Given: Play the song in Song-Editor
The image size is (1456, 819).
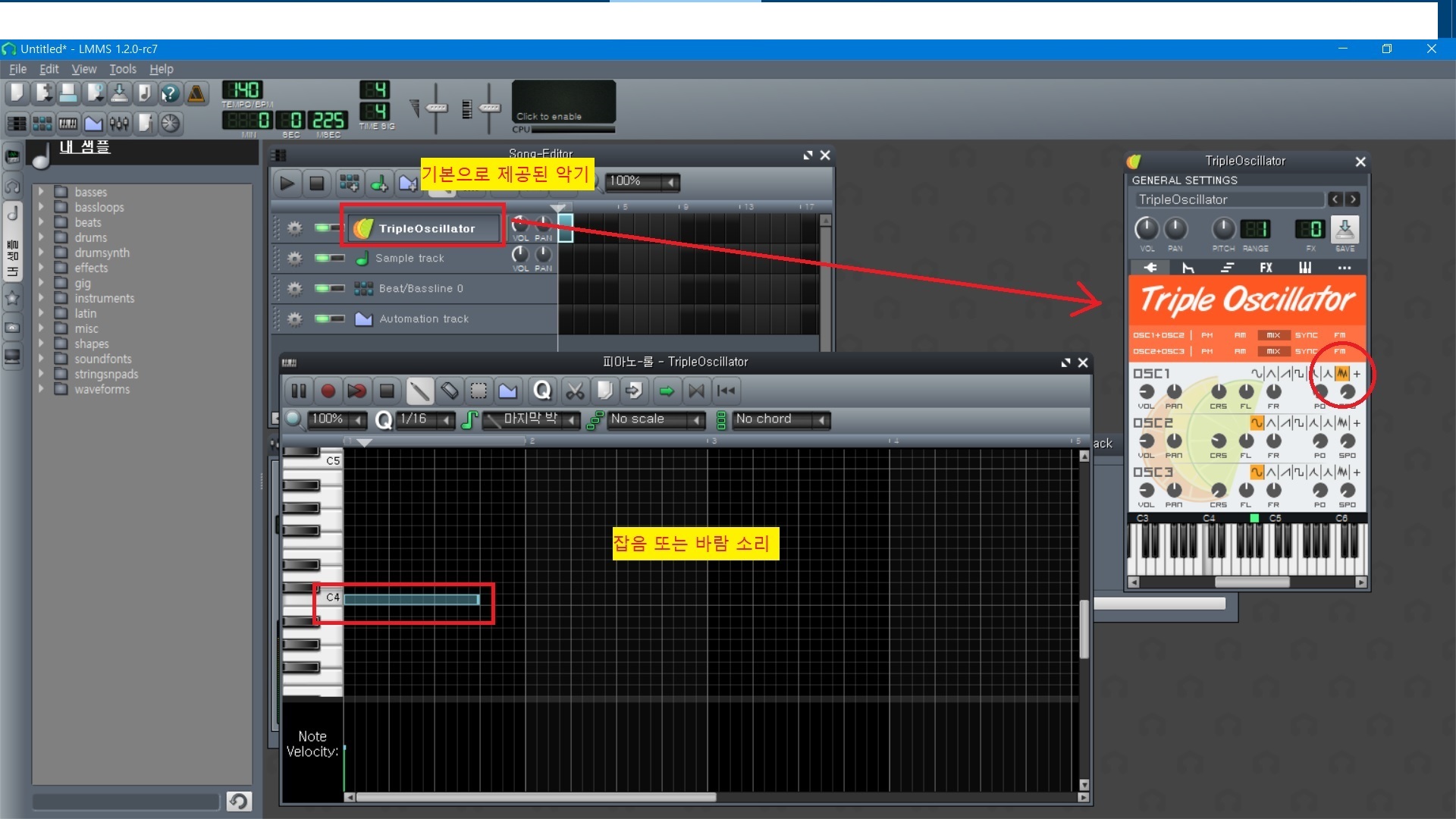Looking at the screenshot, I should (287, 183).
